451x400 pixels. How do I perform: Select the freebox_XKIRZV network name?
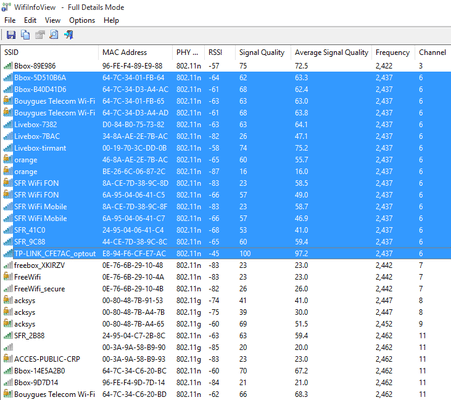tap(39, 265)
